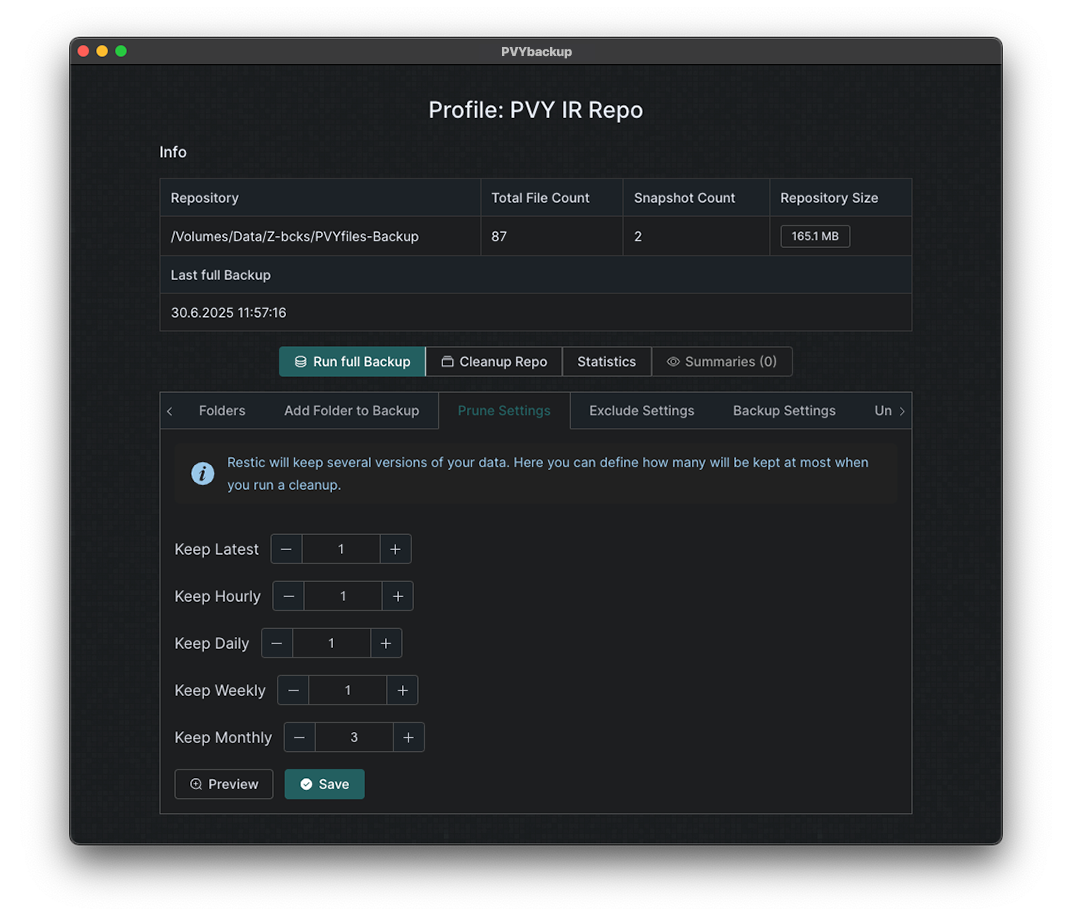Increase the Keep Daily value with plus
Screen dimensions: 1072x912
pos(386,643)
